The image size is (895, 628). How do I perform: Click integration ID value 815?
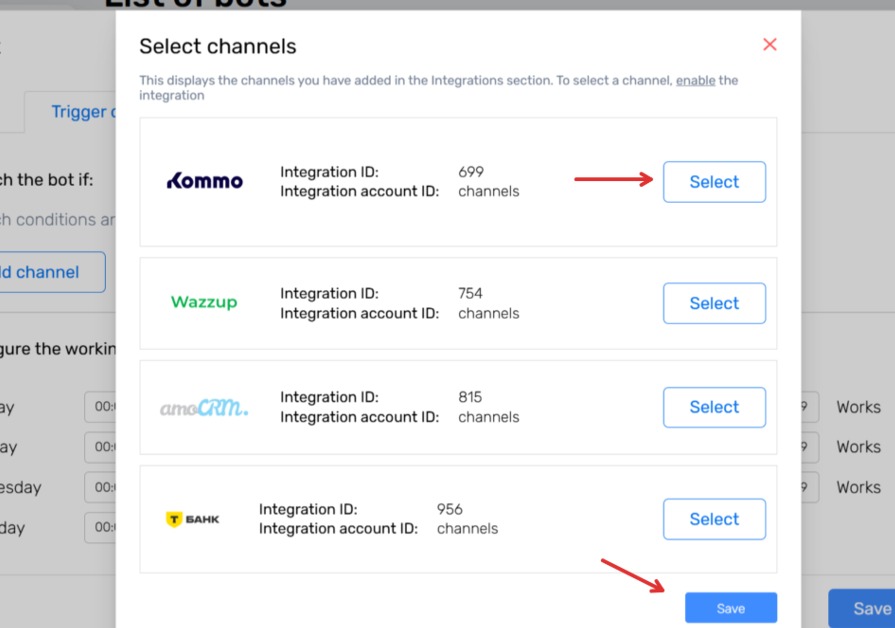tap(470, 397)
